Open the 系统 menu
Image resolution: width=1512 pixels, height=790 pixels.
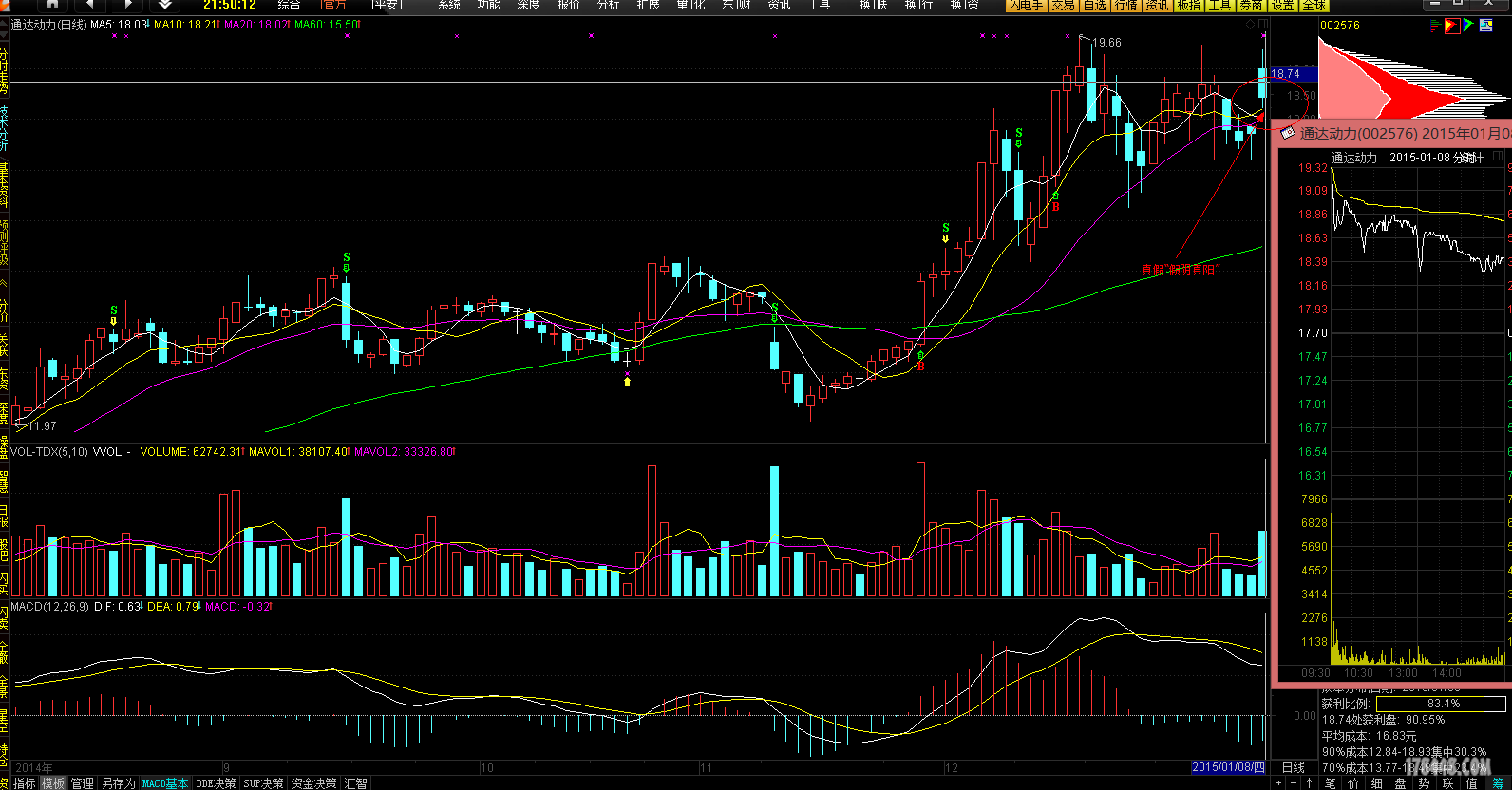coord(449,5)
